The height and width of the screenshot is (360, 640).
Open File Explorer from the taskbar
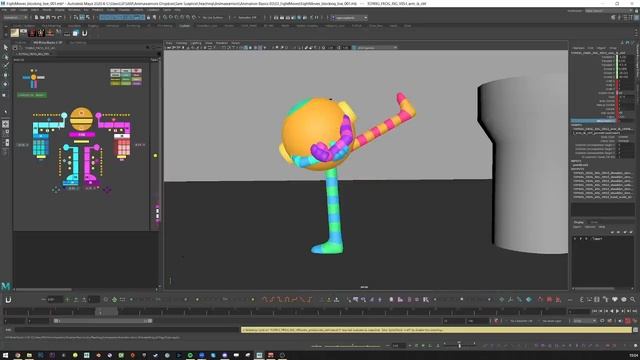[29, 356]
